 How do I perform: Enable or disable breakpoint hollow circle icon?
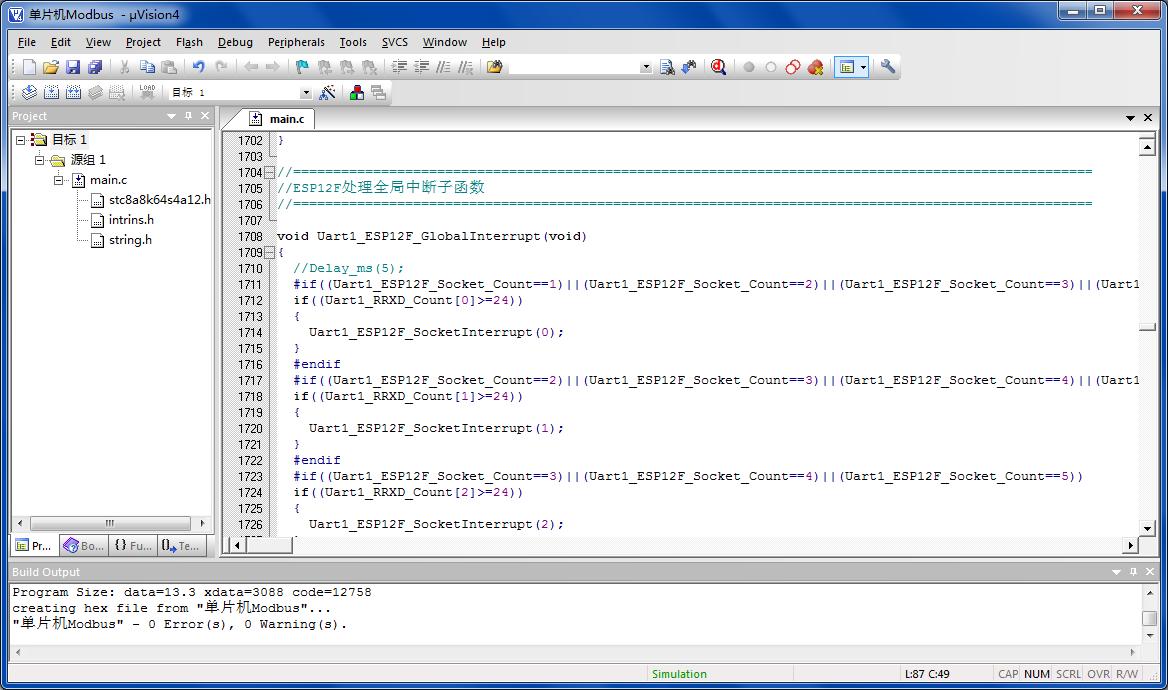(771, 67)
